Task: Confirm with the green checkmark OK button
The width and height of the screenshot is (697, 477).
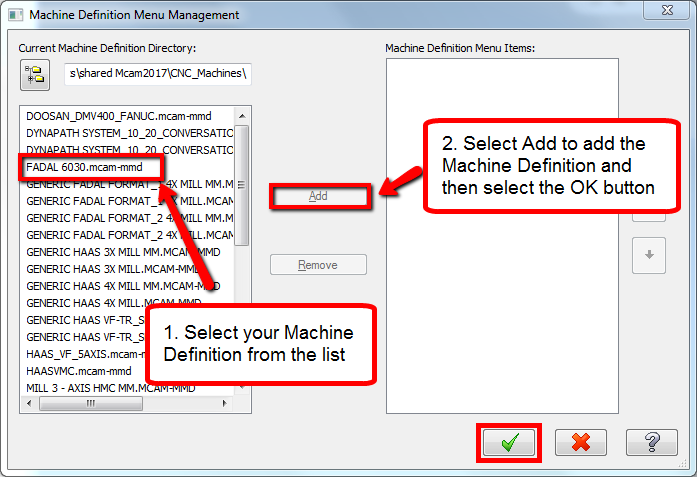Action: pyautogui.click(x=509, y=442)
